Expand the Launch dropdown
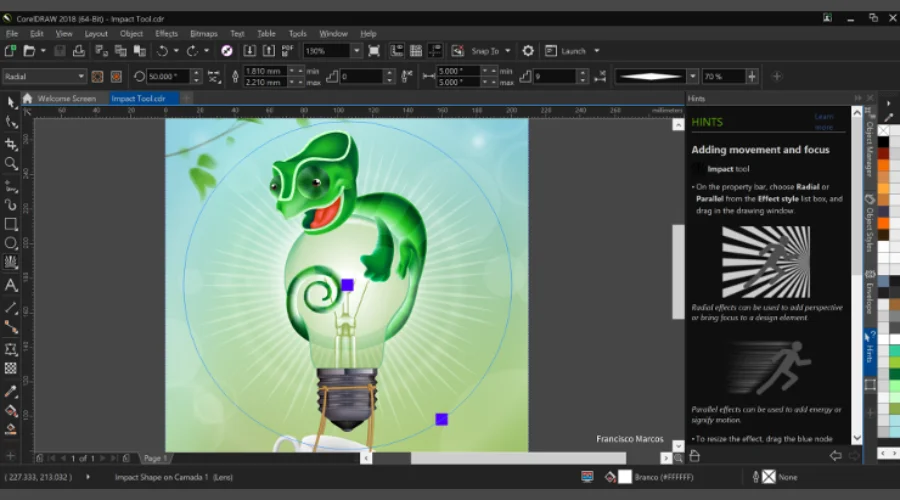900x500 pixels. click(597, 51)
